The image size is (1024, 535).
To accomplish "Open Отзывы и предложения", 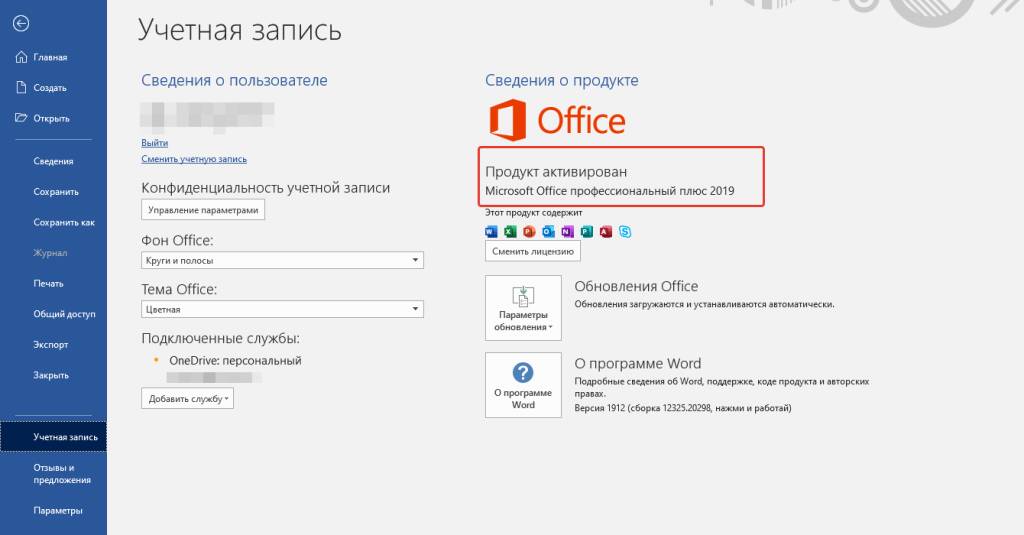I will pyautogui.click(x=53, y=474).
